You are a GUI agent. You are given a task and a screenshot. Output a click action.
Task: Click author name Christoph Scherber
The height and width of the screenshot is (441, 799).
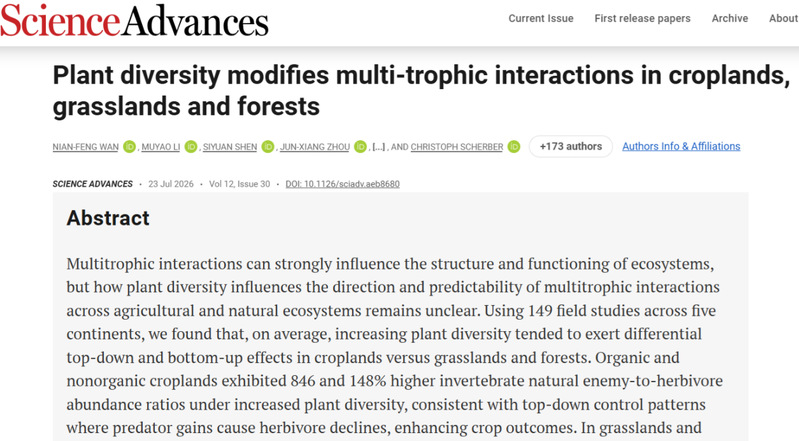(457, 147)
